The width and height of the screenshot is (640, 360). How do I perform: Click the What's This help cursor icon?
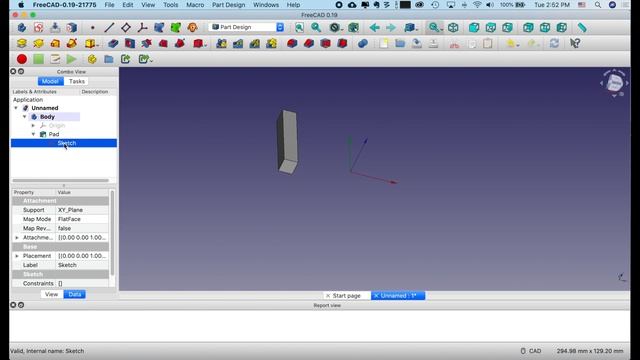575,43
